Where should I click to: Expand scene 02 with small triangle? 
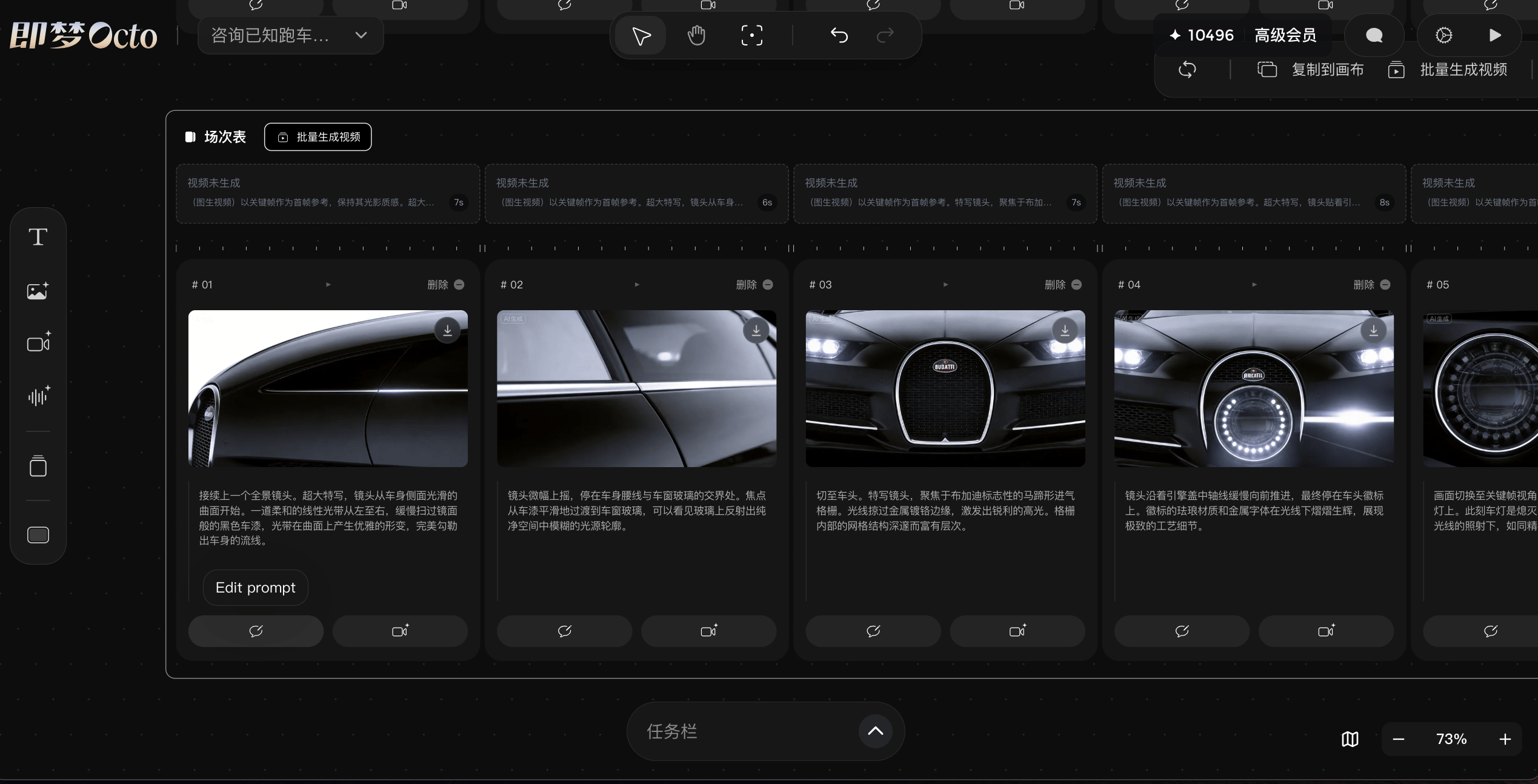coord(637,285)
